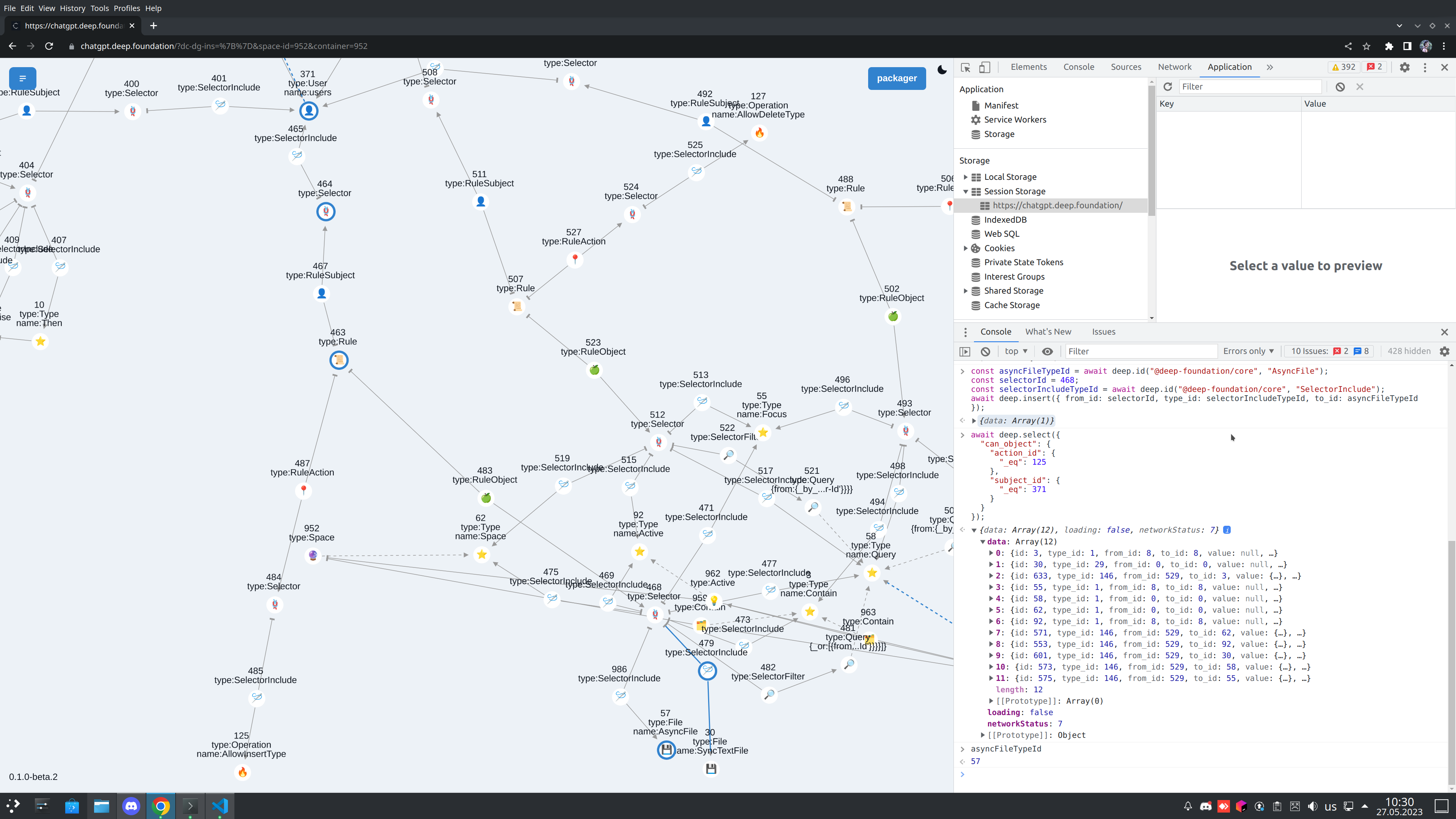Open VS Code from the taskbar

(x=219, y=806)
